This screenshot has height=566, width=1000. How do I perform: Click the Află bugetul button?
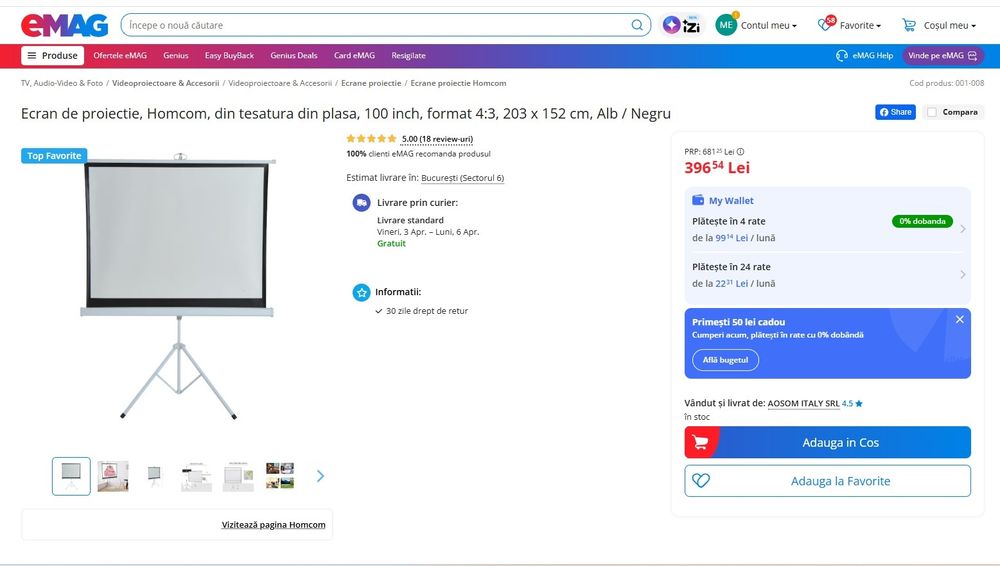[725, 360]
